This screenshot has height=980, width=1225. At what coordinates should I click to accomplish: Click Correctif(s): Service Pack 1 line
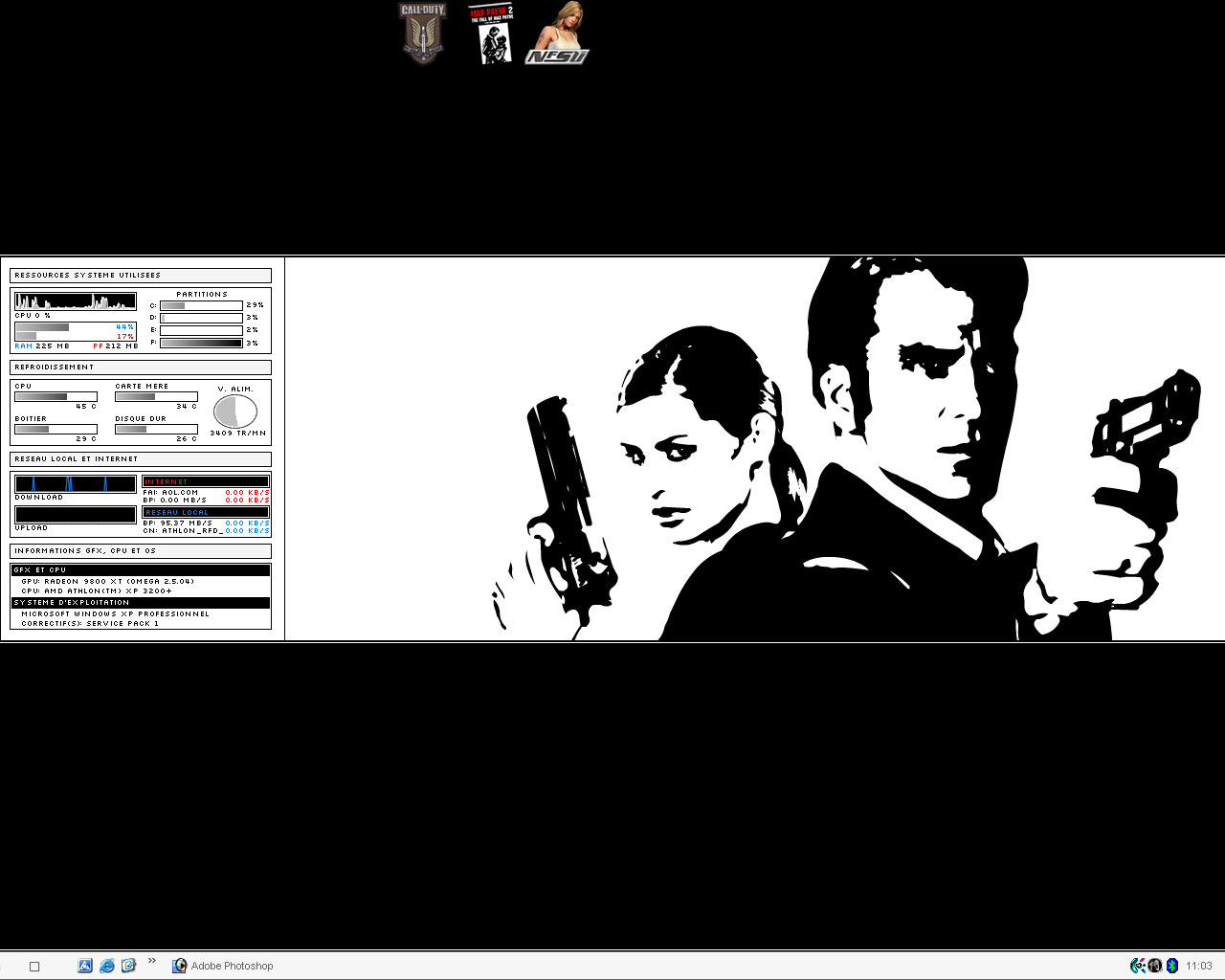pyautogui.click(x=90, y=623)
